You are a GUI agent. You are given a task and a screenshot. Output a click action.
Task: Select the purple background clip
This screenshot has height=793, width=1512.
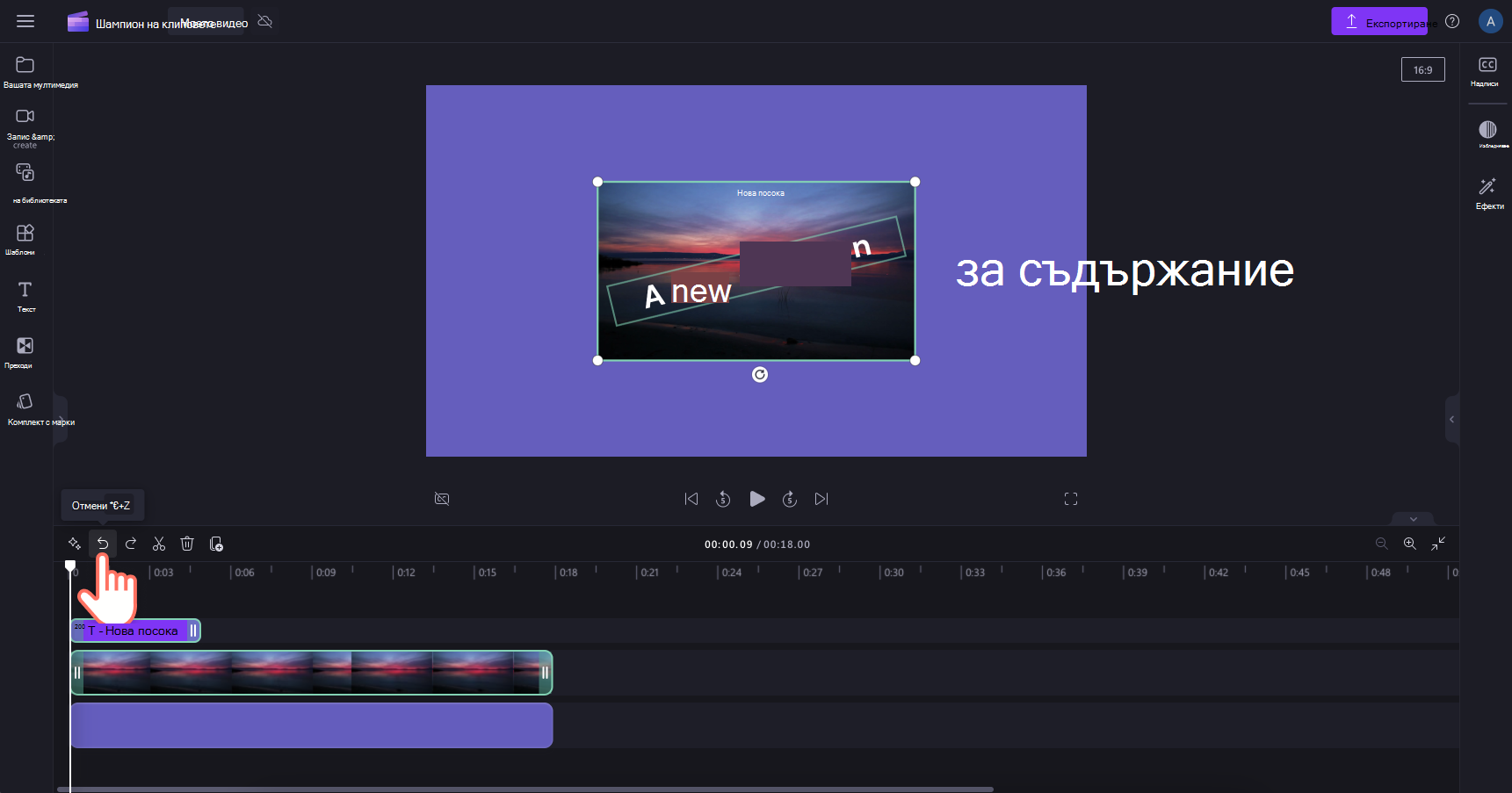click(311, 725)
